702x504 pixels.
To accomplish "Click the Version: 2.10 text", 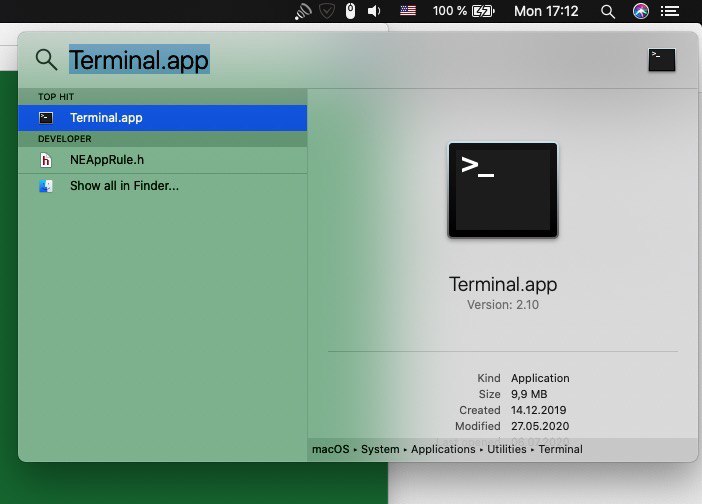I will (503, 305).
